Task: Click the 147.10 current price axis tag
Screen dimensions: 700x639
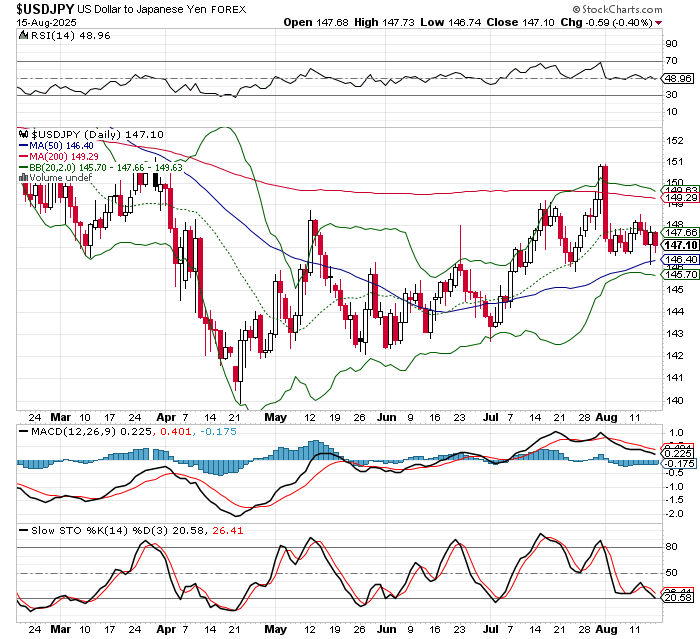Action: [x=675, y=245]
